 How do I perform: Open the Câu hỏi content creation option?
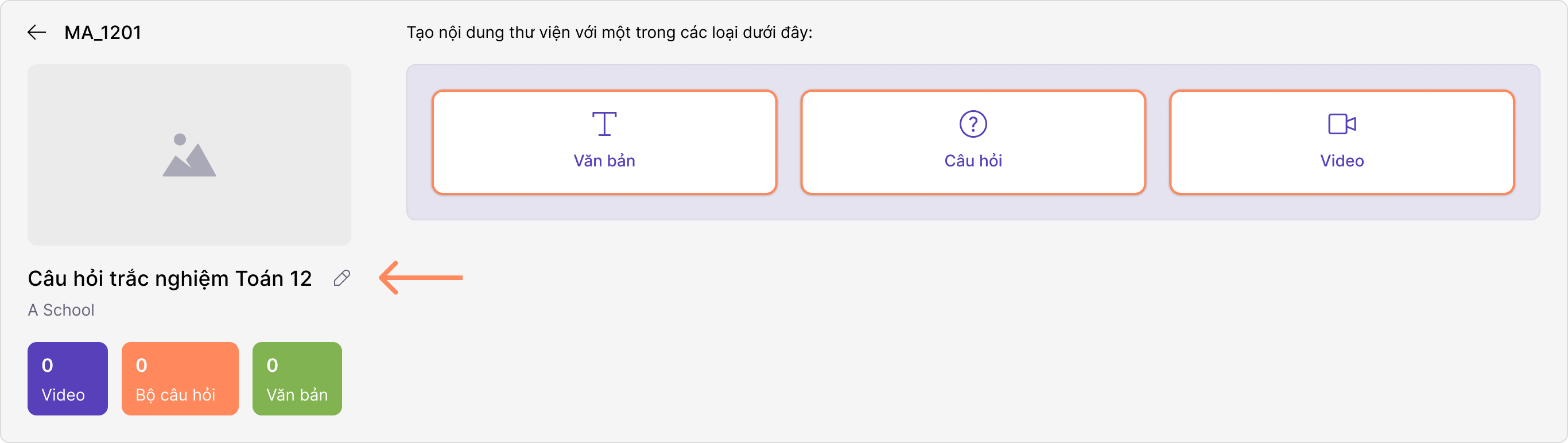[x=974, y=142]
